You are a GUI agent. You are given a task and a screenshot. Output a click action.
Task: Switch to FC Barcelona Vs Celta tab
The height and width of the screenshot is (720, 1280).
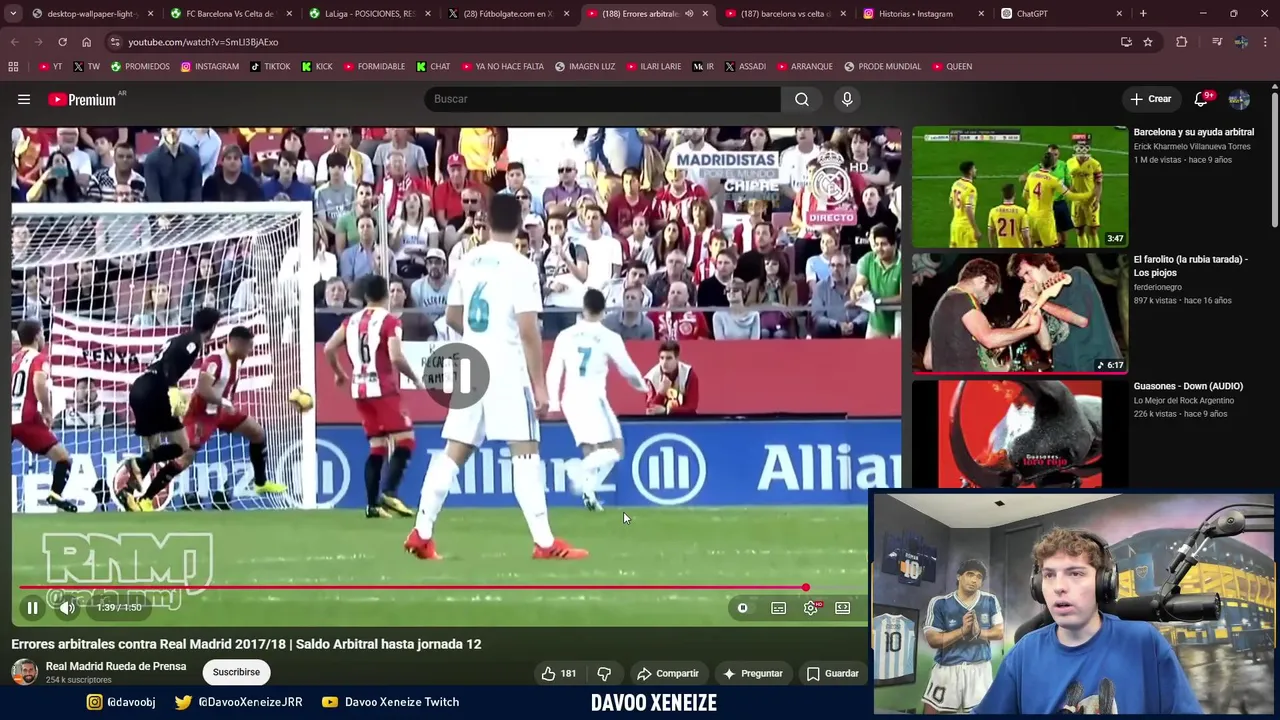pyautogui.click(x=232, y=14)
